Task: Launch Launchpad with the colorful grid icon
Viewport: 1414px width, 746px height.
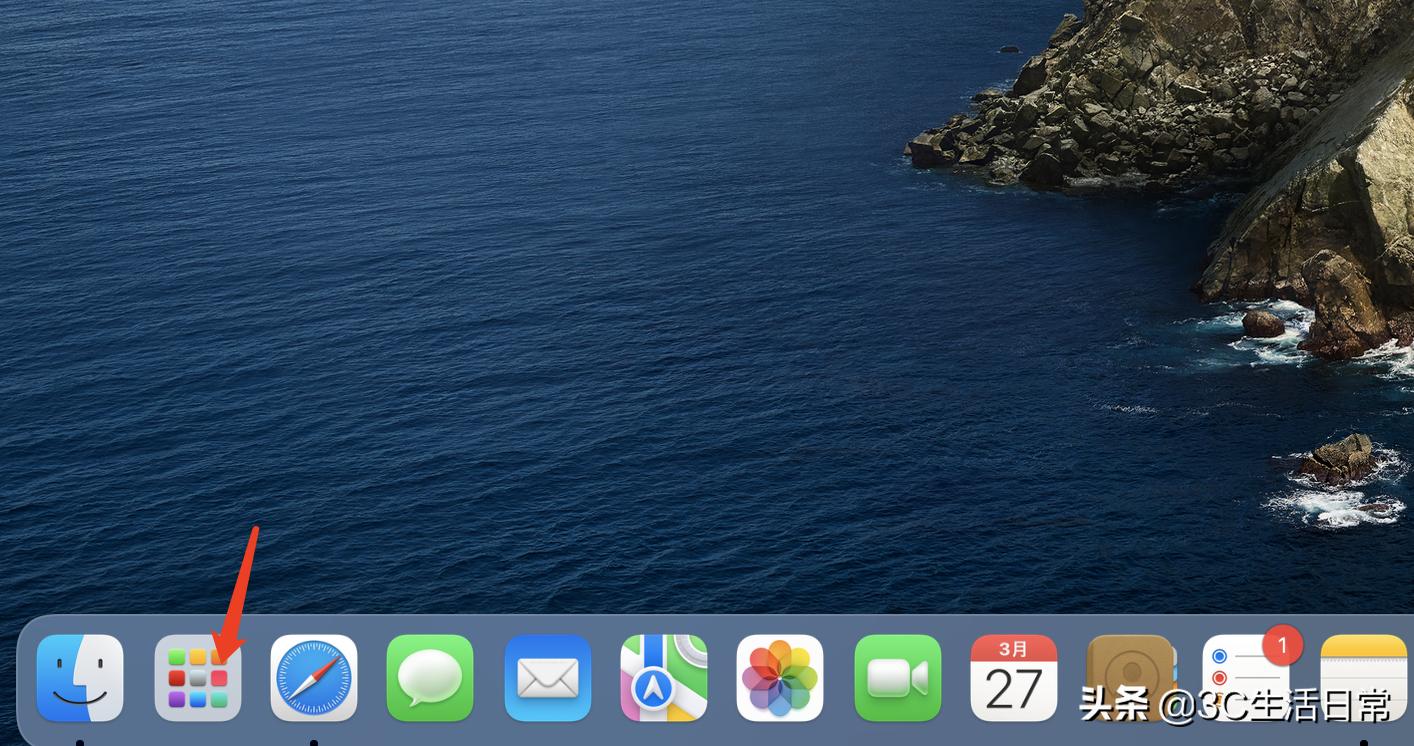Action: 197,677
